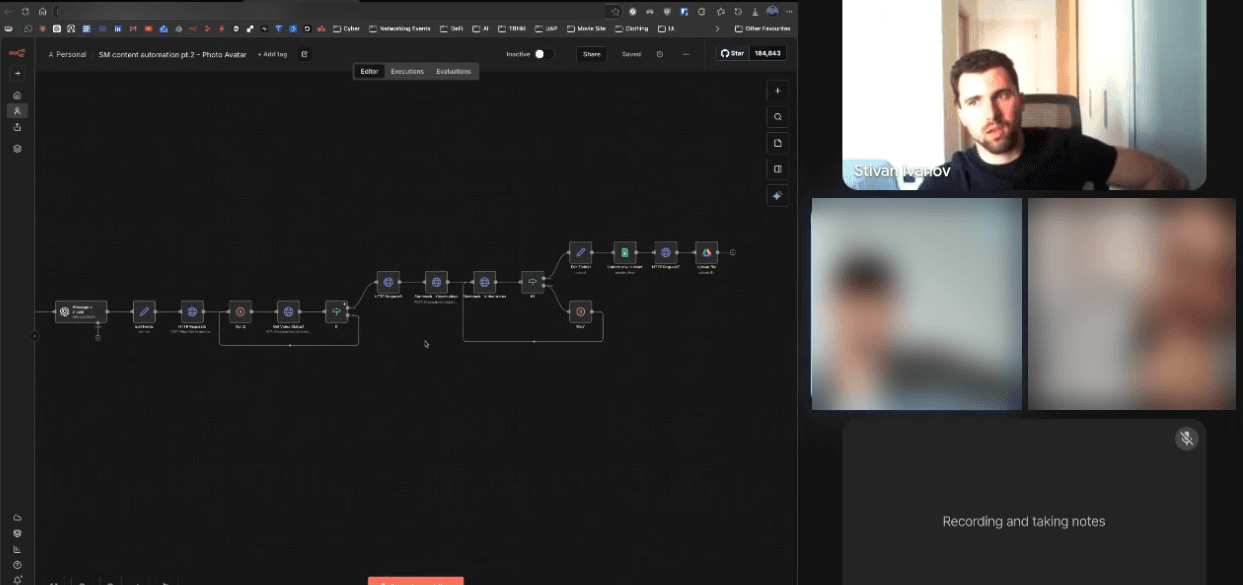The width and height of the screenshot is (1243, 585).
Task: Click the add output plus after Upload file
Action: click(x=733, y=253)
